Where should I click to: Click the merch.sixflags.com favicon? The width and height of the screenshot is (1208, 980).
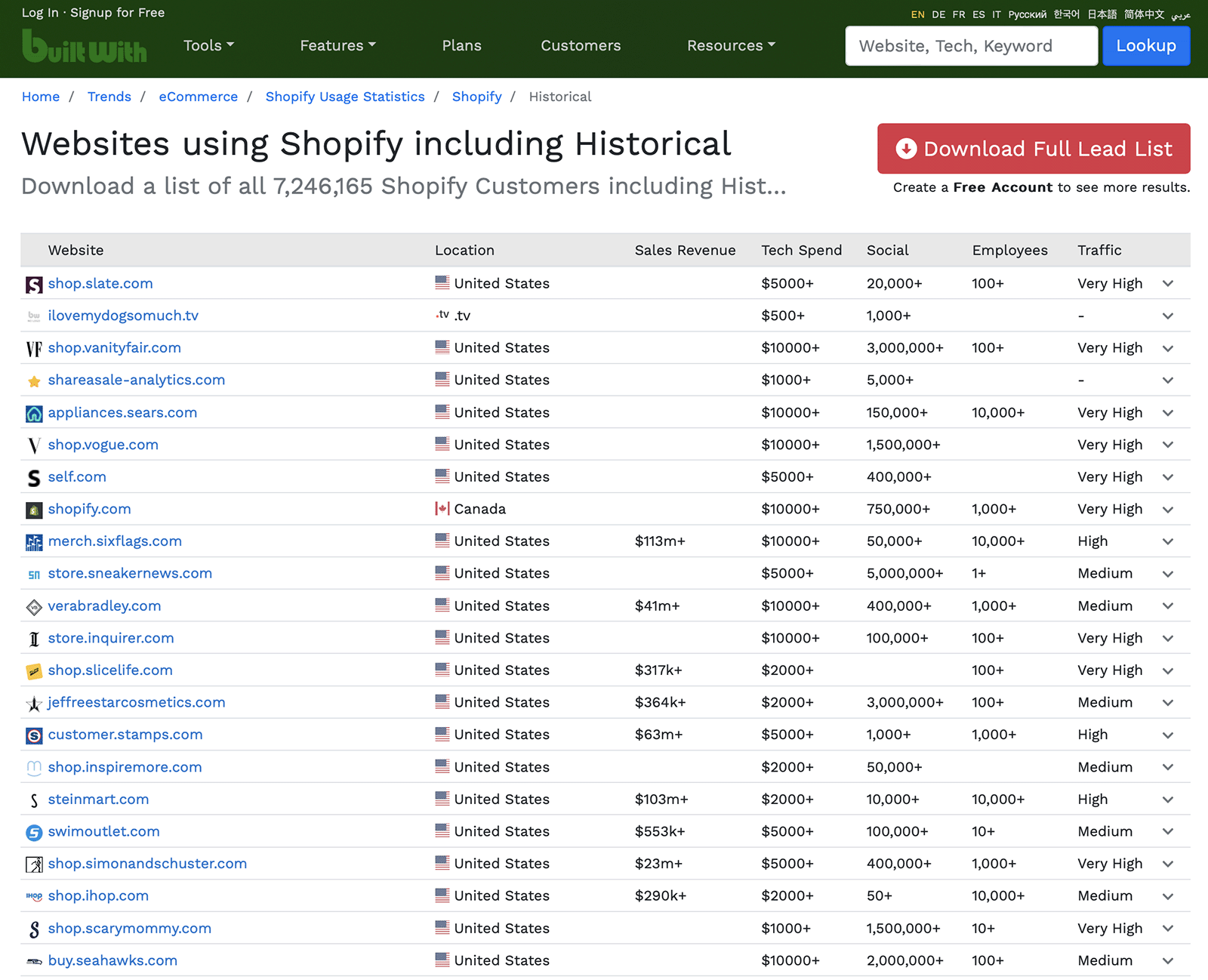point(34,542)
